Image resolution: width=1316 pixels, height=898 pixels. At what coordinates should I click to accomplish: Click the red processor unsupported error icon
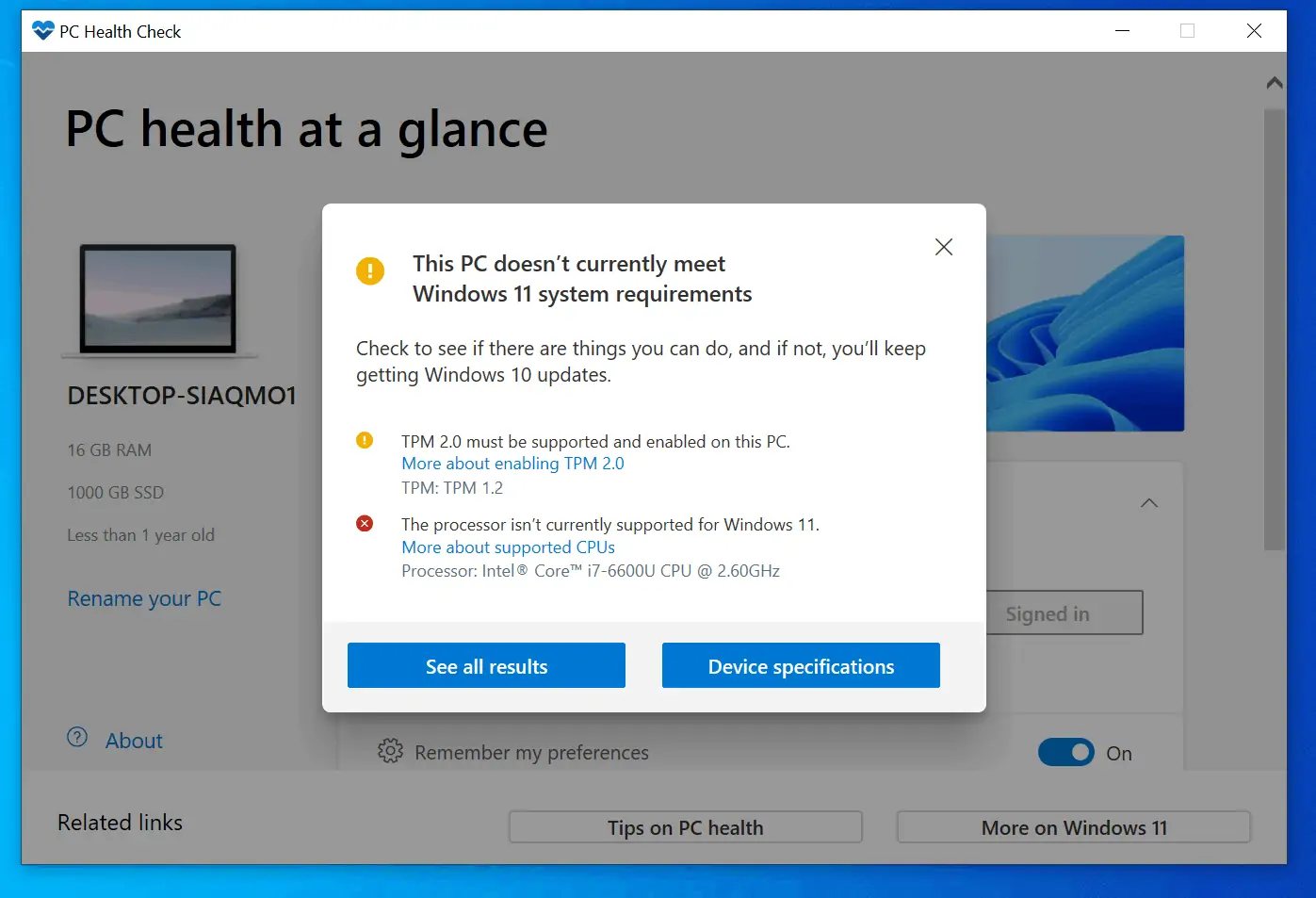(365, 523)
